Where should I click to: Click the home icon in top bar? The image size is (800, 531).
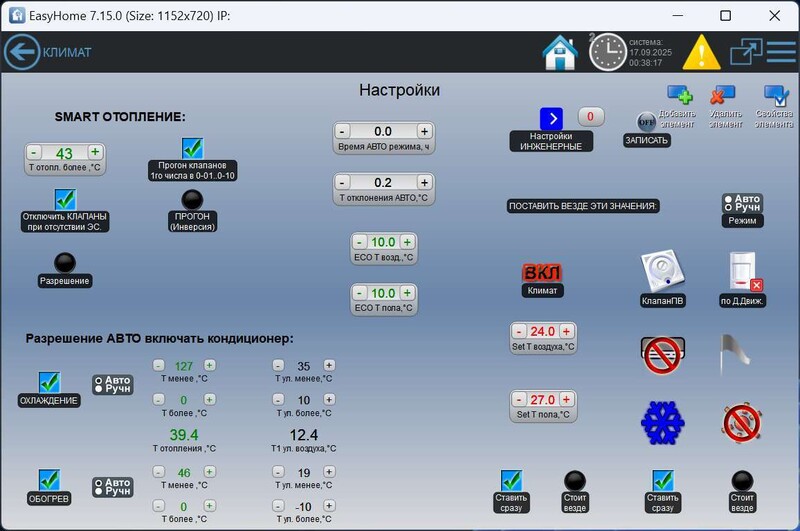560,52
